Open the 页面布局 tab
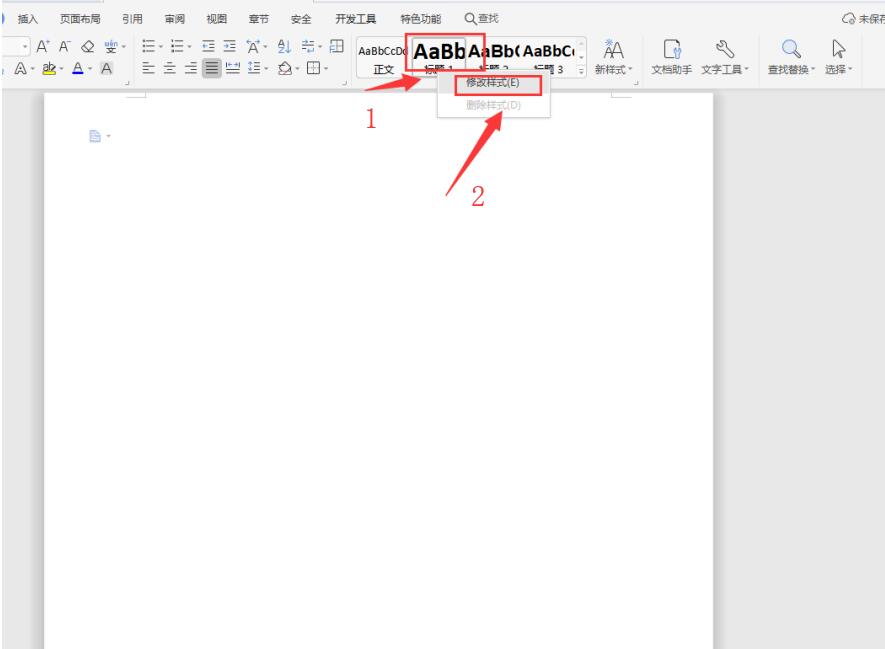Screen dimensions: 885x649 tap(85, 19)
